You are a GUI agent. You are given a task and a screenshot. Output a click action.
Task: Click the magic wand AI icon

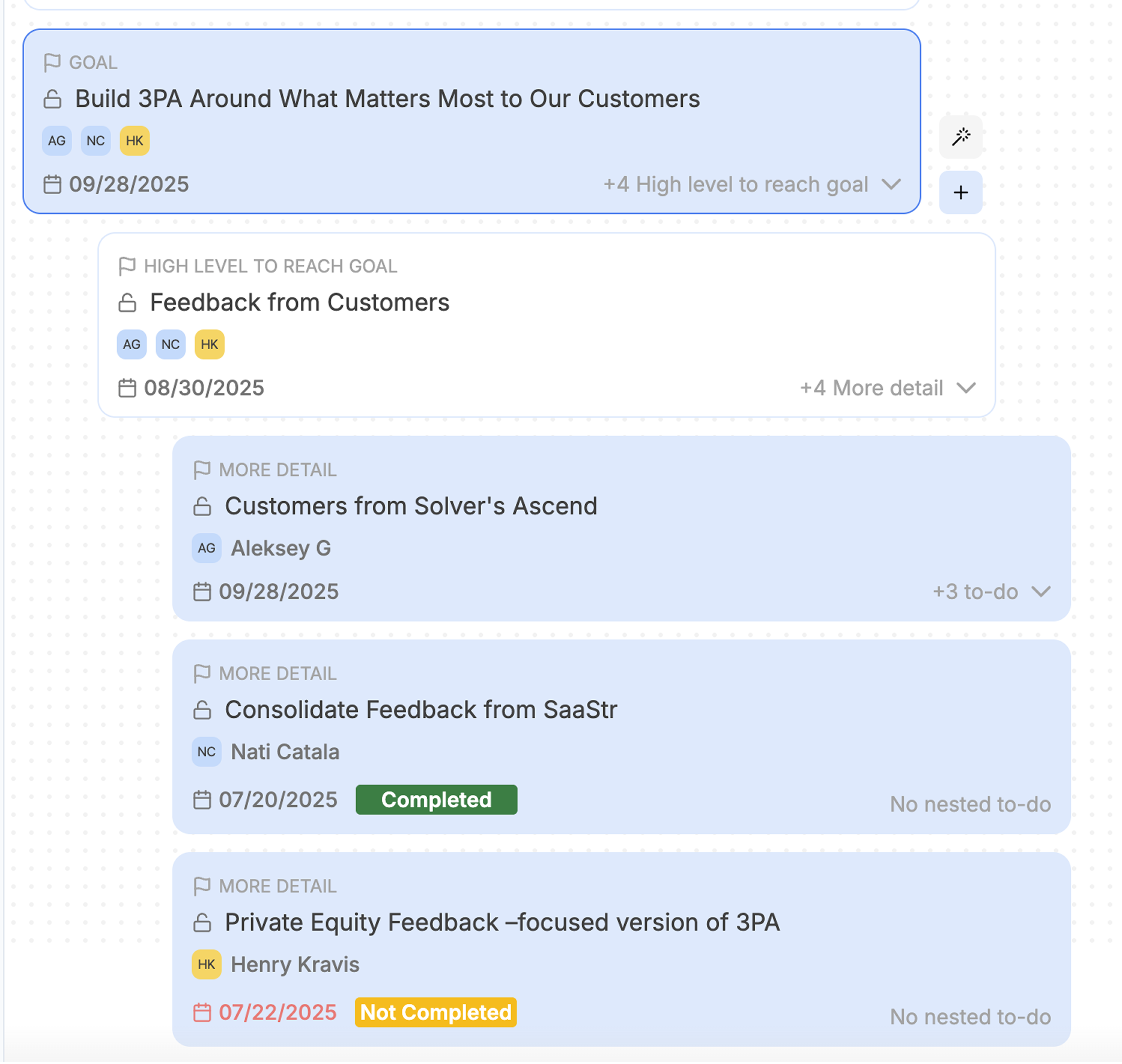point(961,137)
